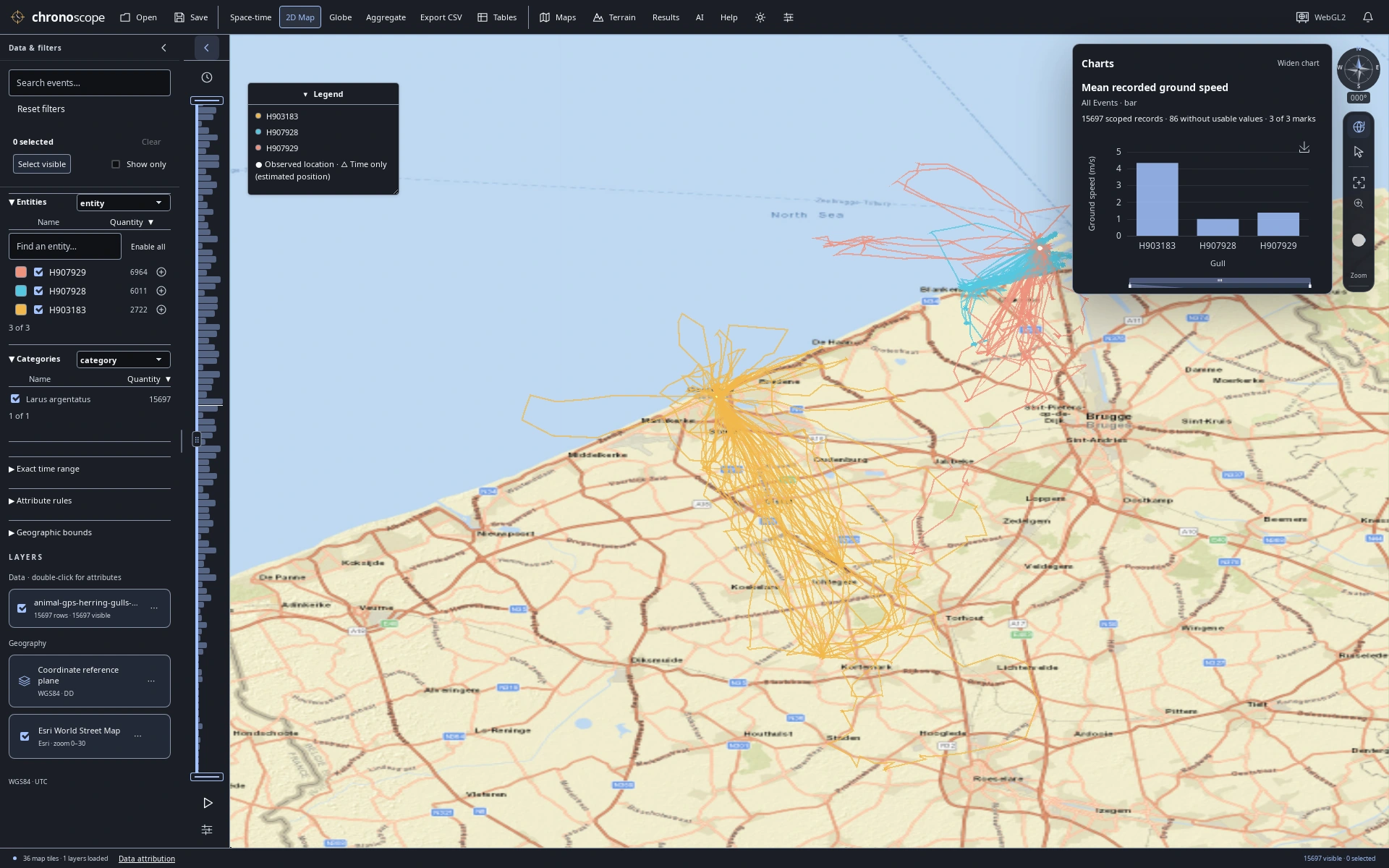Click the globe view icon on map toolbar

click(1359, 127)
